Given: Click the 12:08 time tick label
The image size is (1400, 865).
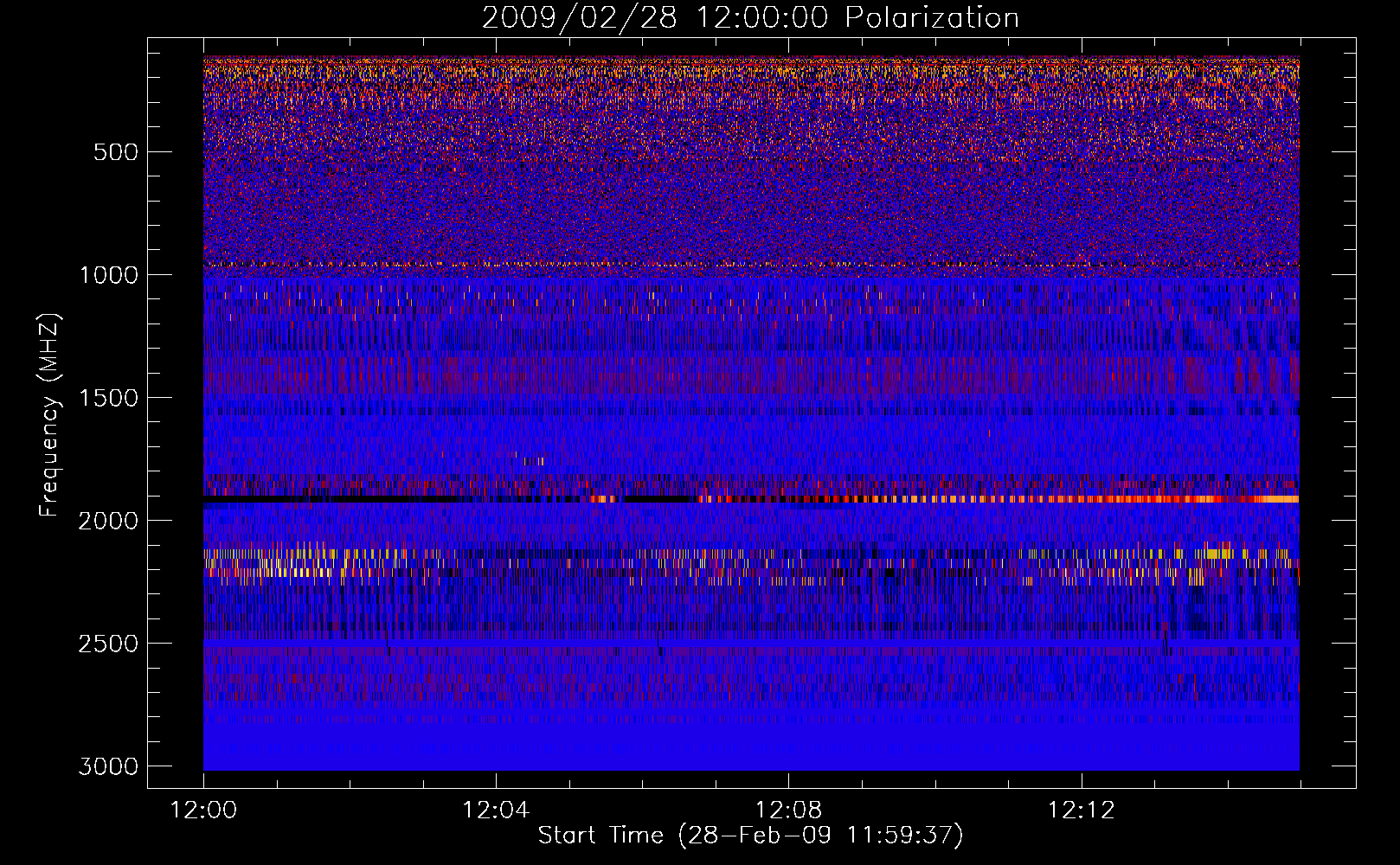Looking at the screenshot, I should 788,811.
